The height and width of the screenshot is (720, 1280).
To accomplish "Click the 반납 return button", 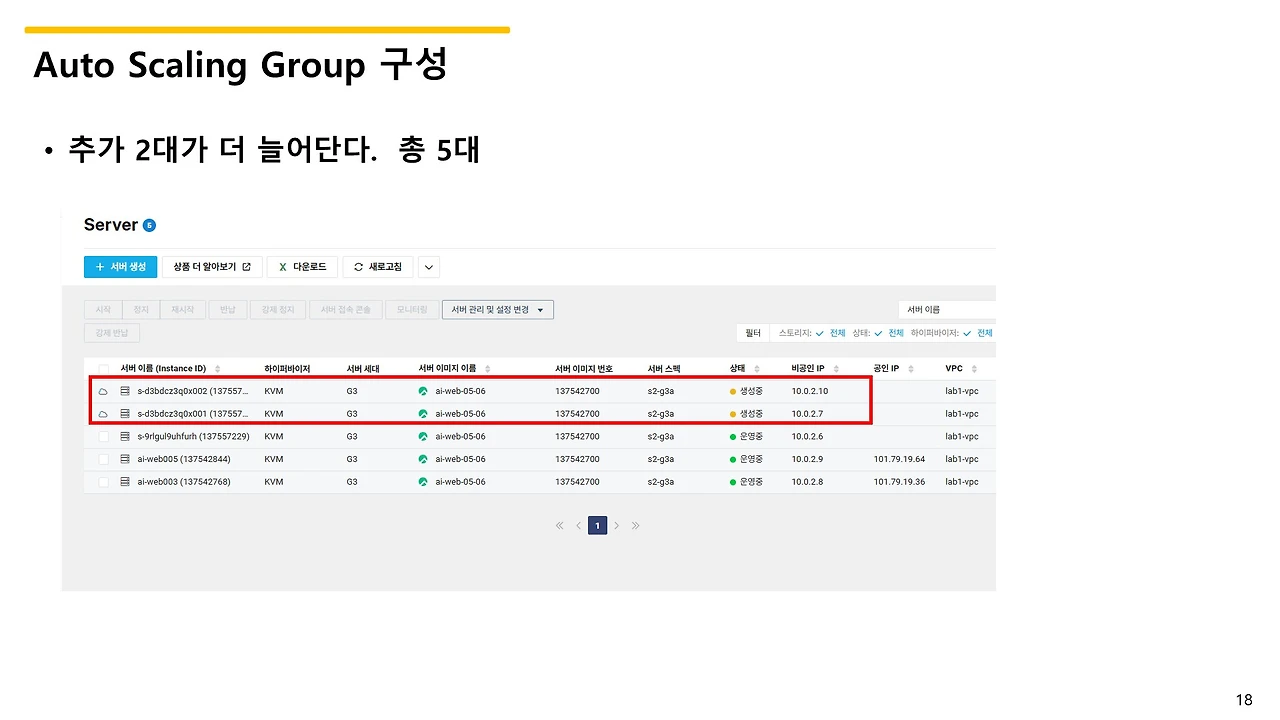I will [227, 310].
